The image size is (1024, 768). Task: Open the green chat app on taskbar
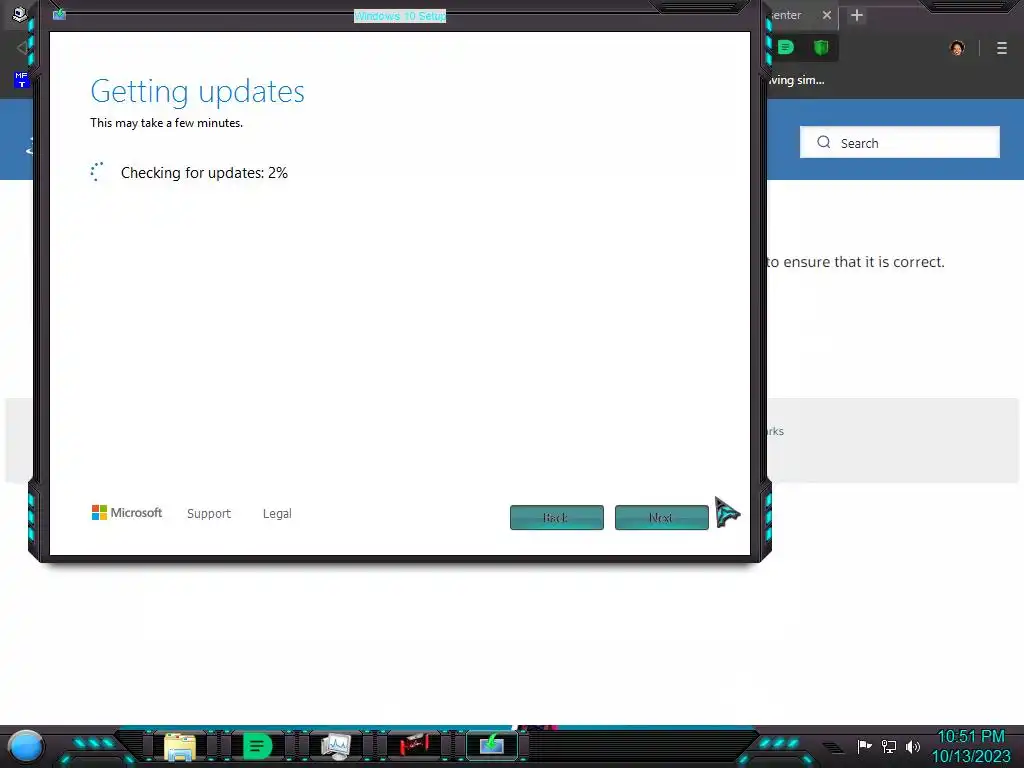coord(257,746)
